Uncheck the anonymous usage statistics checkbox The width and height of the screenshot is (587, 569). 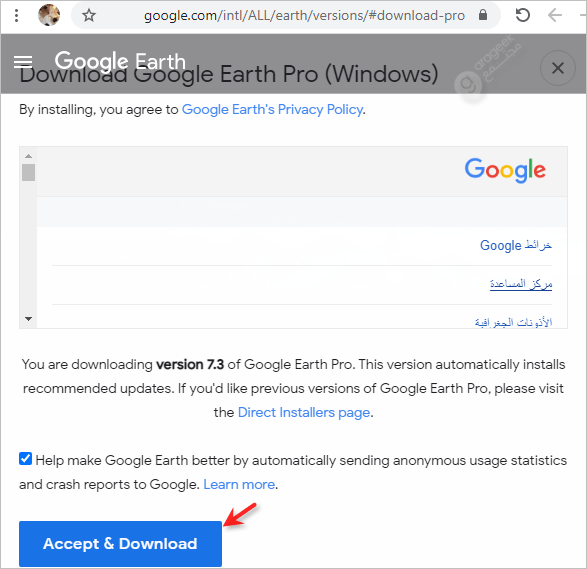[x=25, y=459]
